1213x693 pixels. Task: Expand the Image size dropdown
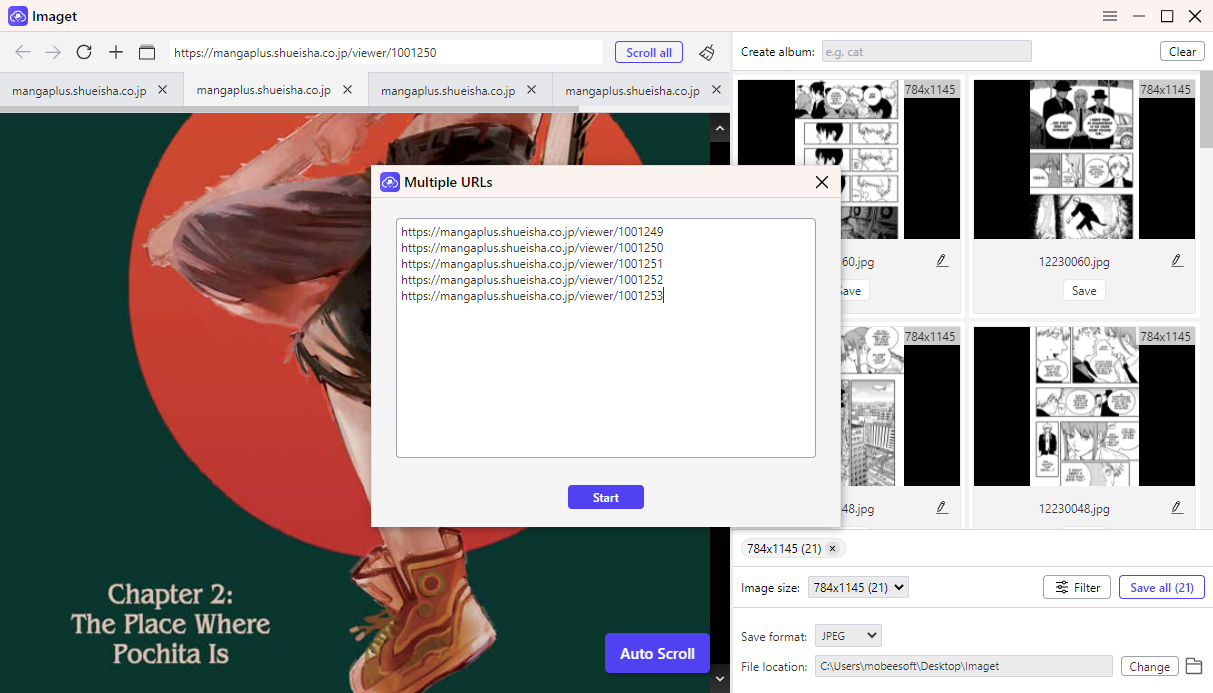click(858, 588)
